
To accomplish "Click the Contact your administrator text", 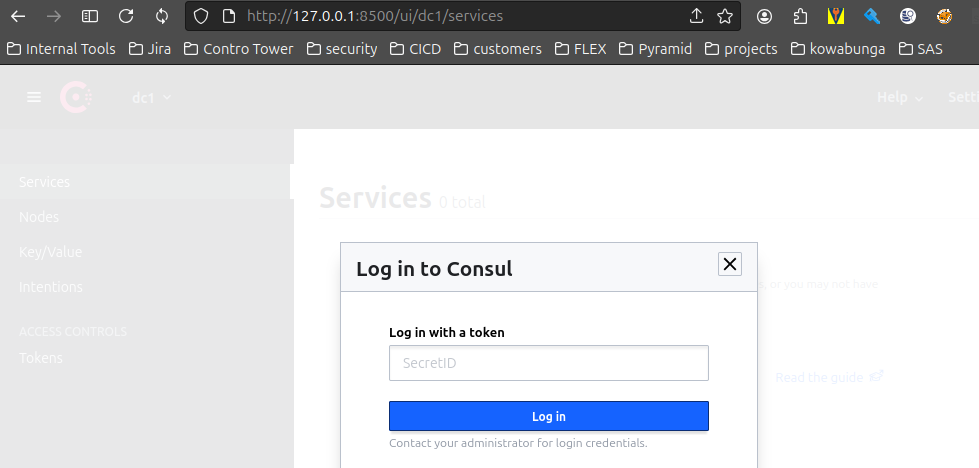I will [x=518, y=444].
